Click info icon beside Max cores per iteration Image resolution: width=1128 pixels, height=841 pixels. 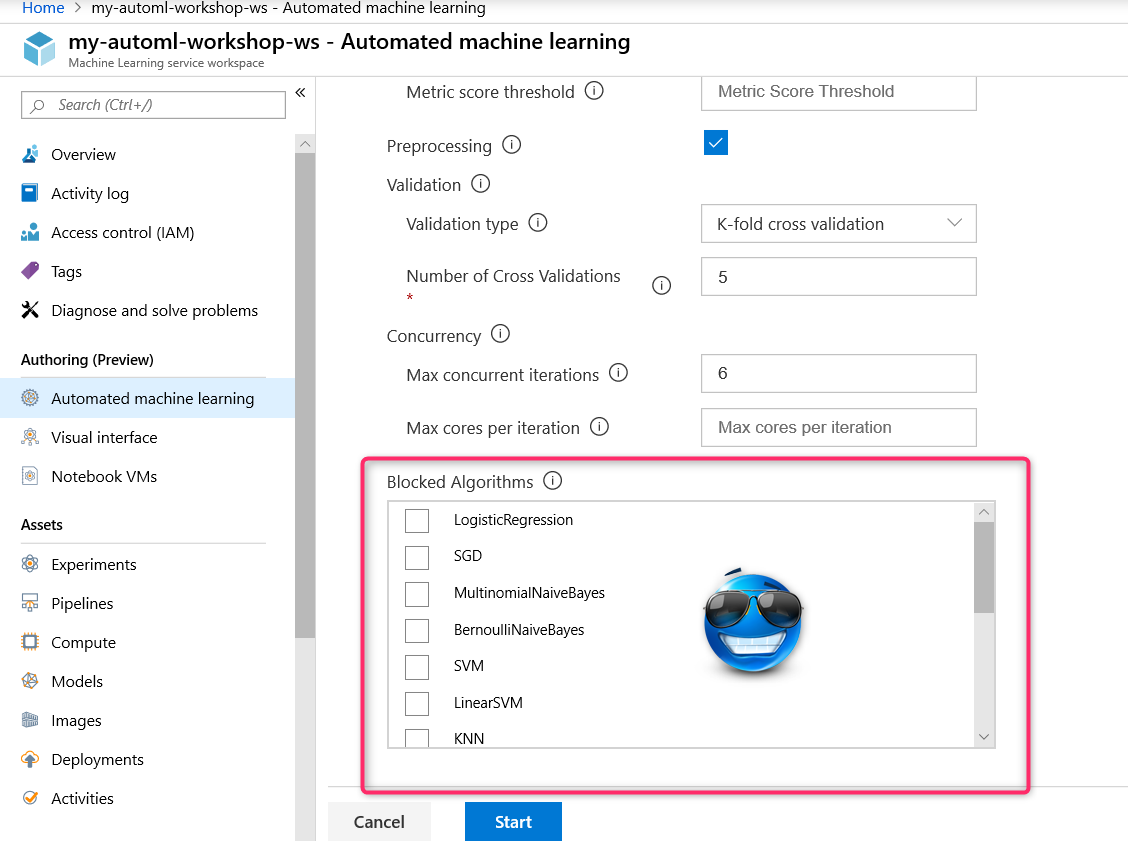tap(600, 427)
